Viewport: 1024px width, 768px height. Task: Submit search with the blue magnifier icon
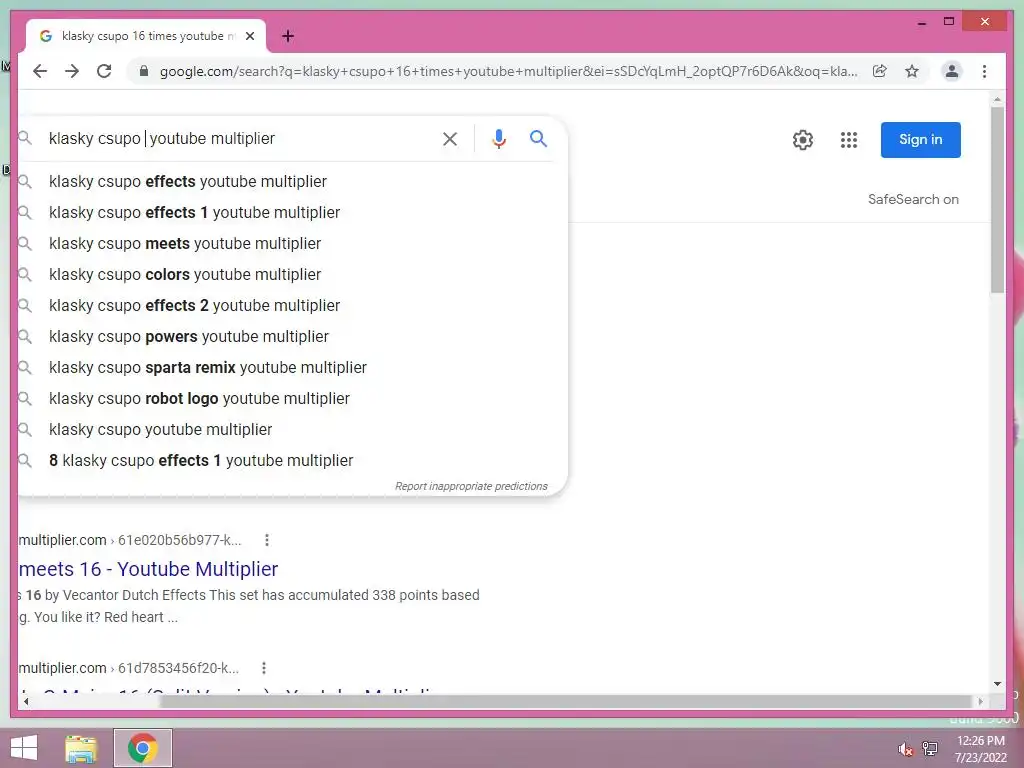point(538,138)
